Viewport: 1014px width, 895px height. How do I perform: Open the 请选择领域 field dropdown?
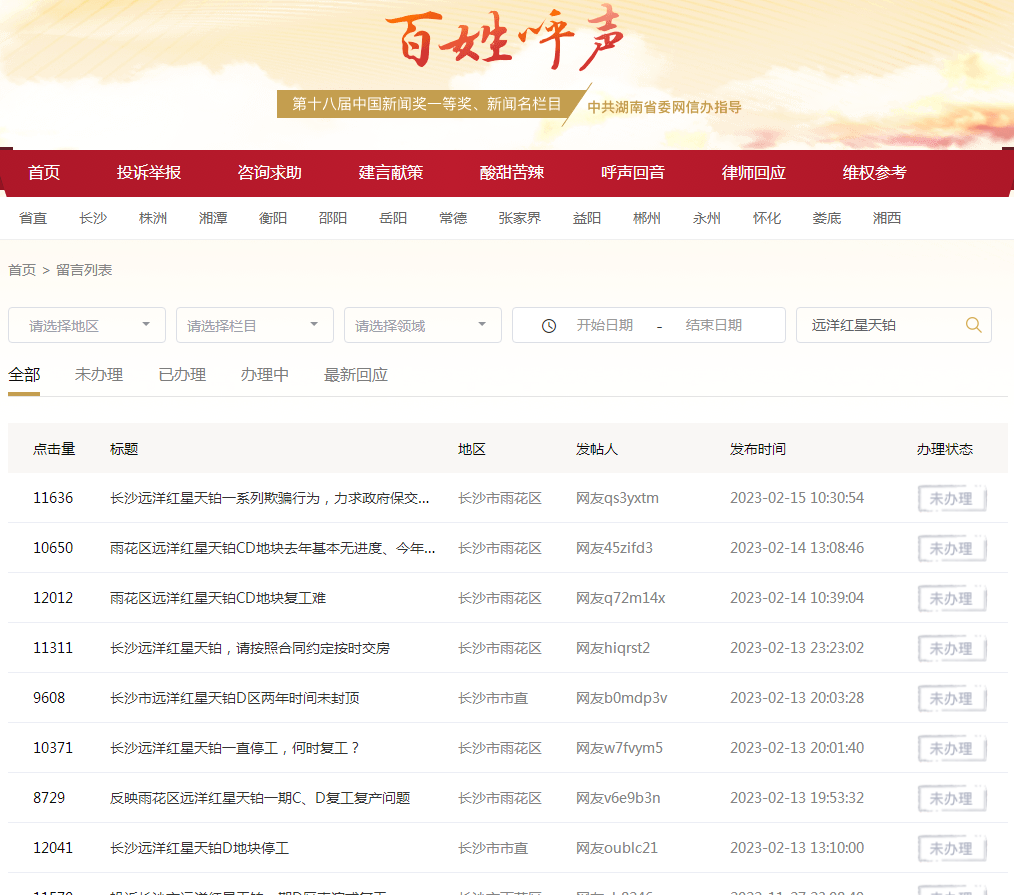(423, 326)
